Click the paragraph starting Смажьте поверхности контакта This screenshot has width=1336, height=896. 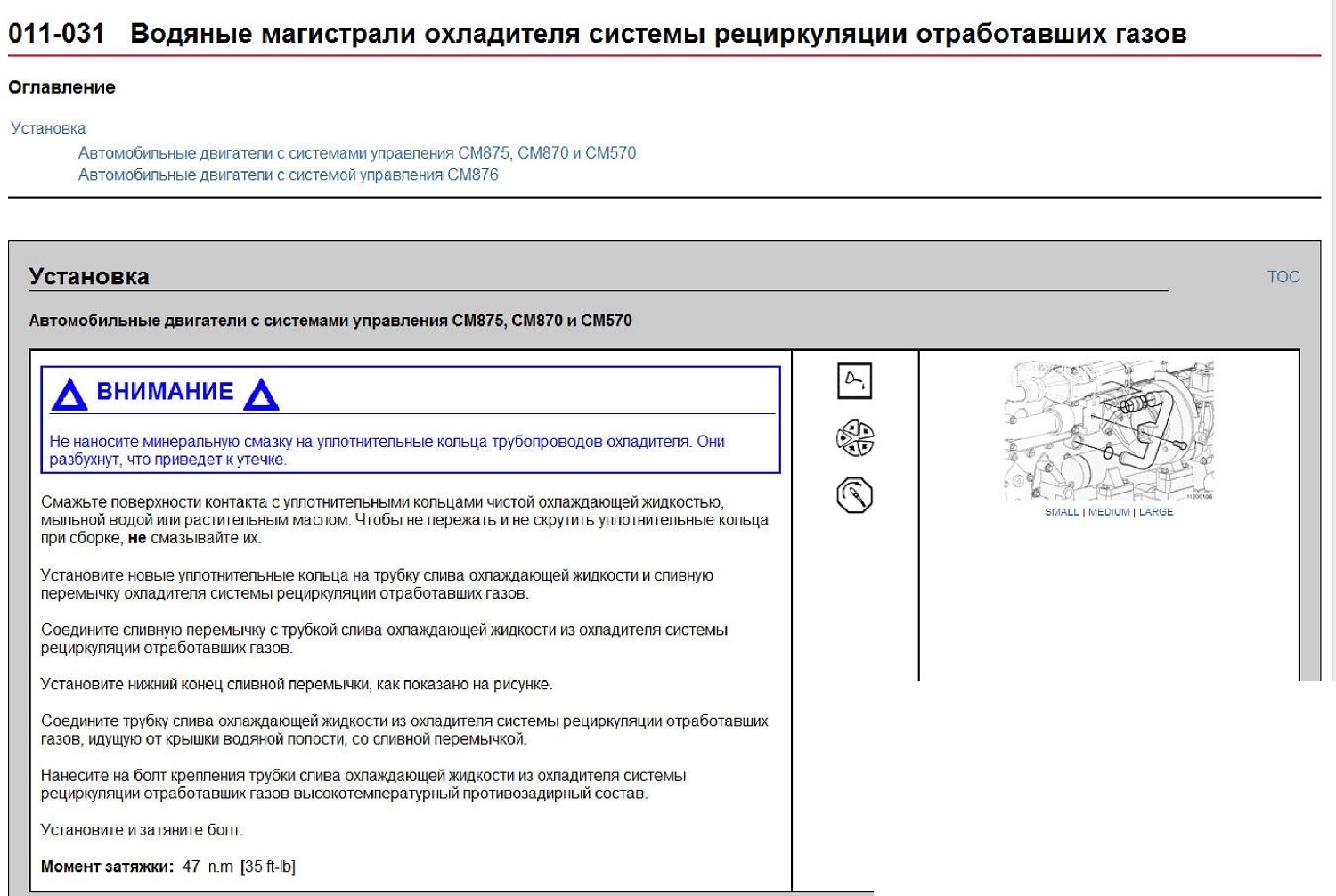(404, 520)
